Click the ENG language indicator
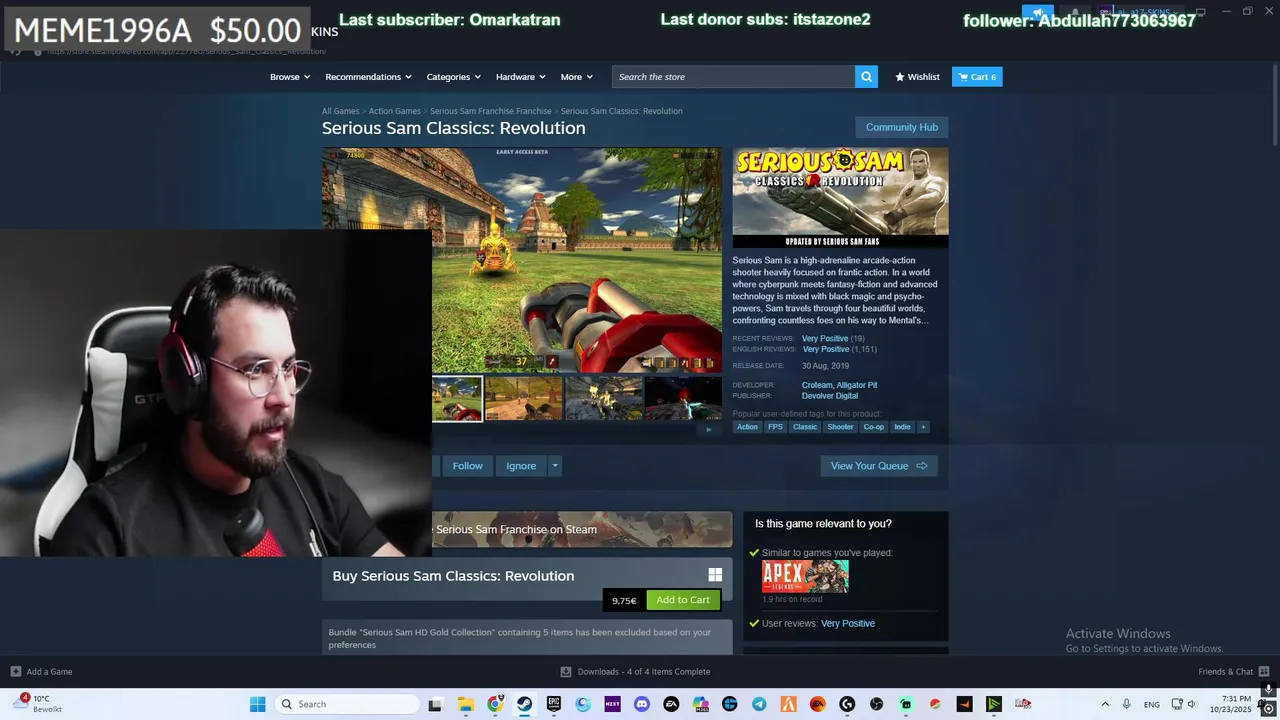This screenshot has height=720, width=1280. click(x=1151, y=704)
